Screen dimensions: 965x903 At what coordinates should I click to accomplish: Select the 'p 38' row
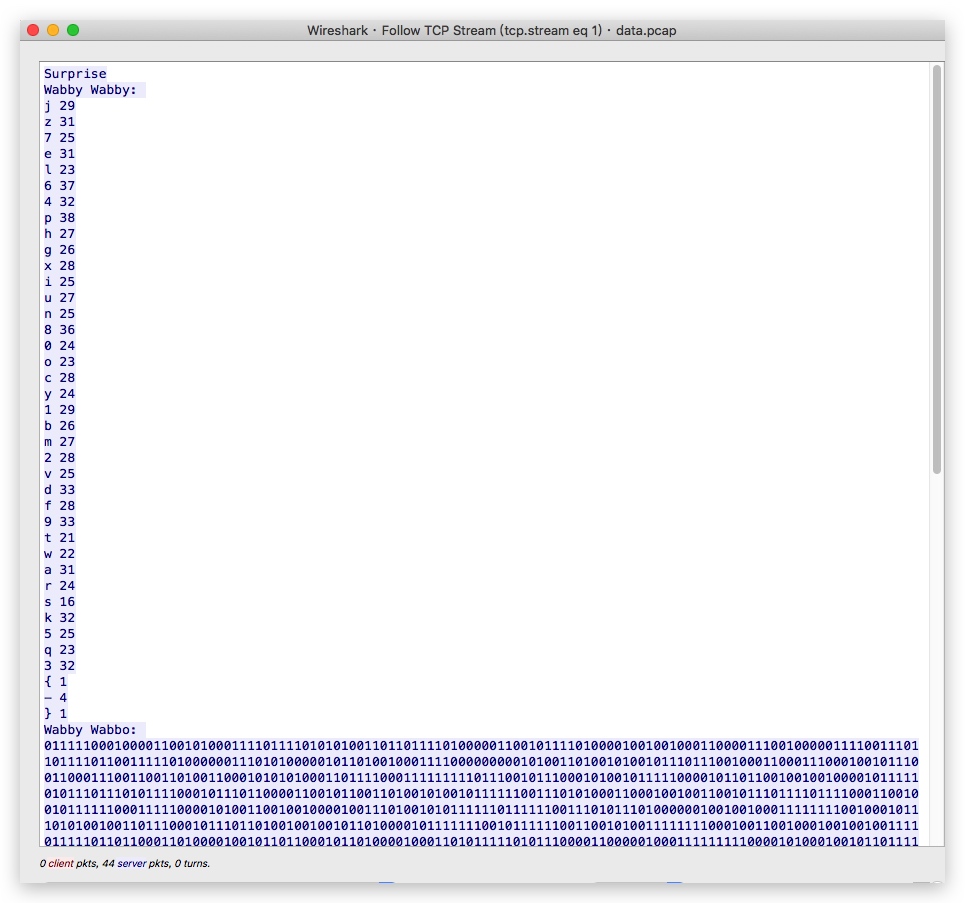[59, 218]
